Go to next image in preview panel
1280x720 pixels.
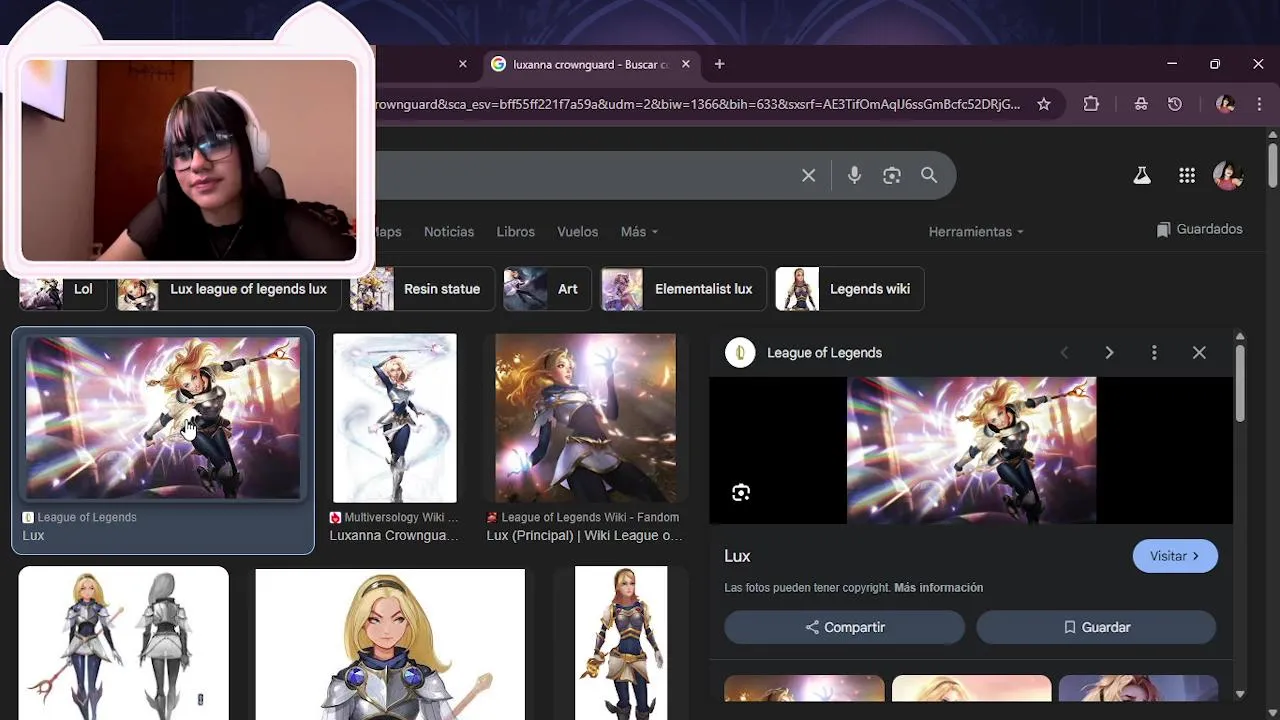coord(1109,353)
